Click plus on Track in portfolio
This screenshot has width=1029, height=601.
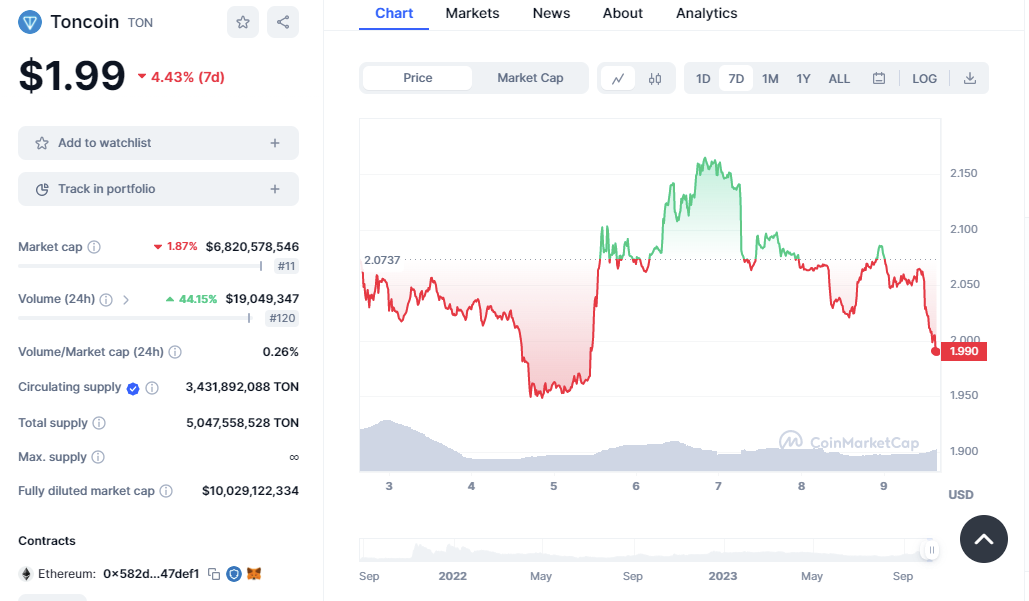click(275, 189)
